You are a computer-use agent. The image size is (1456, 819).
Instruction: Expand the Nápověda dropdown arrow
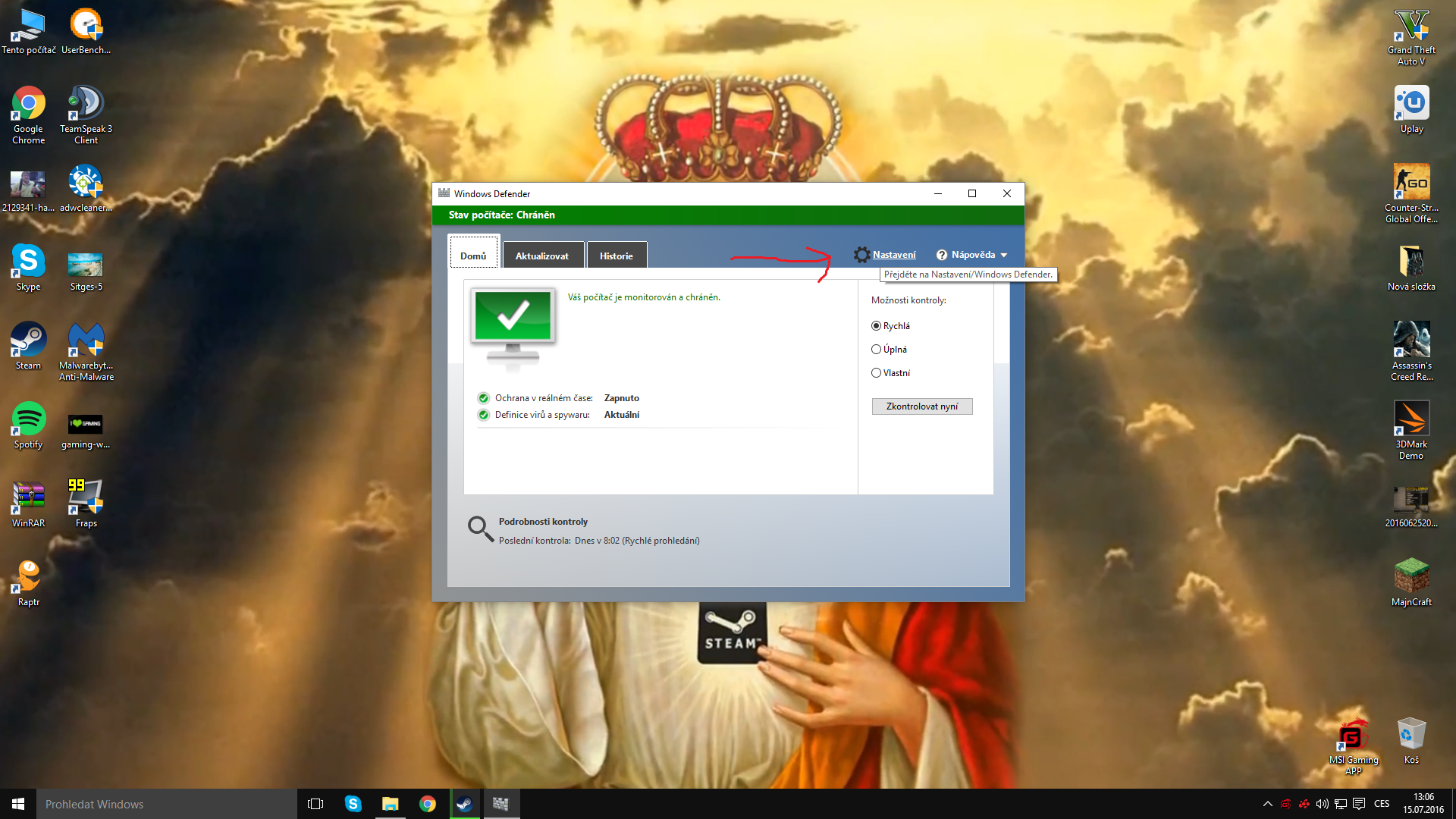tap(1003, 256)
